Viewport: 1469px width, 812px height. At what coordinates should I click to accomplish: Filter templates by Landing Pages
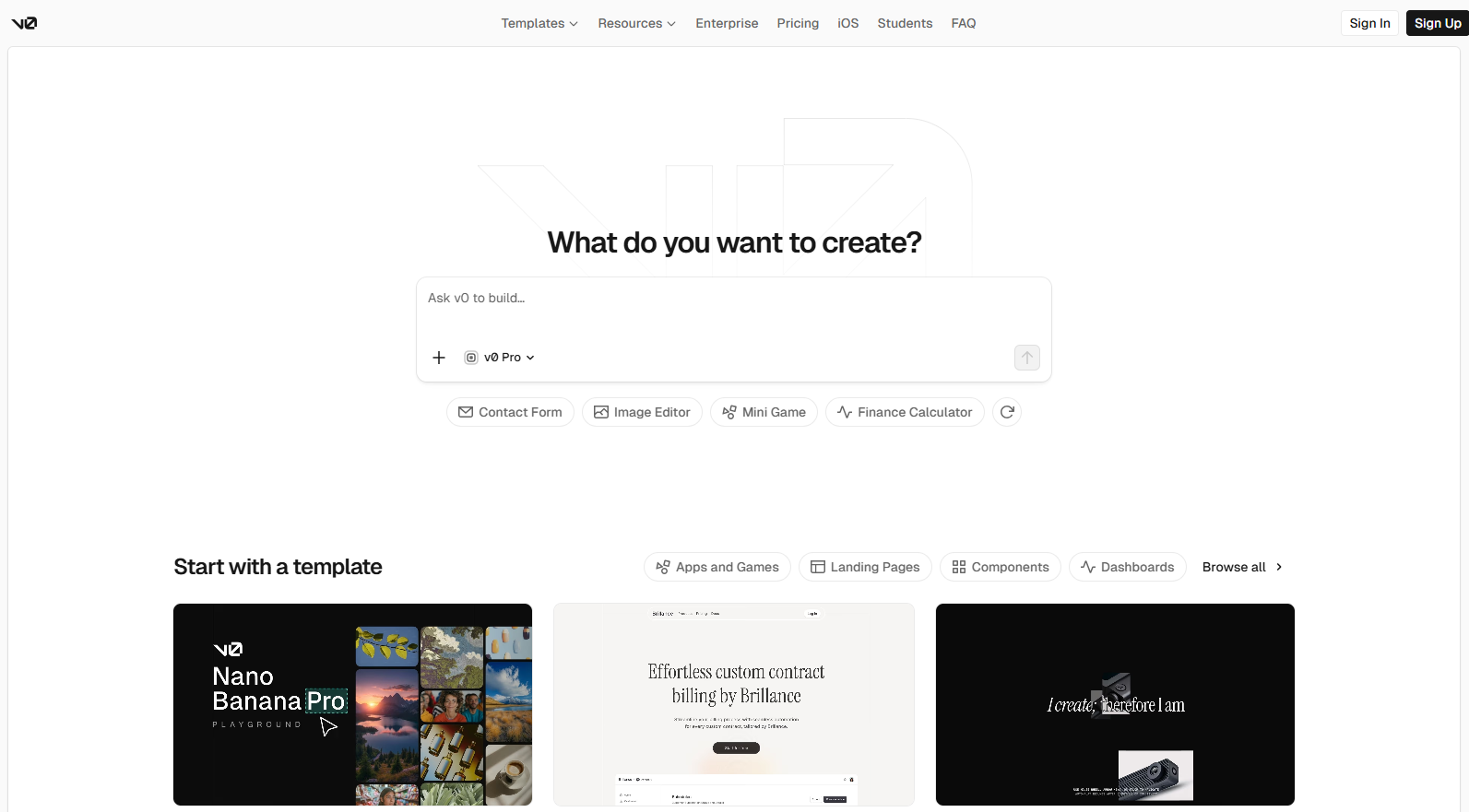point(865,567)
